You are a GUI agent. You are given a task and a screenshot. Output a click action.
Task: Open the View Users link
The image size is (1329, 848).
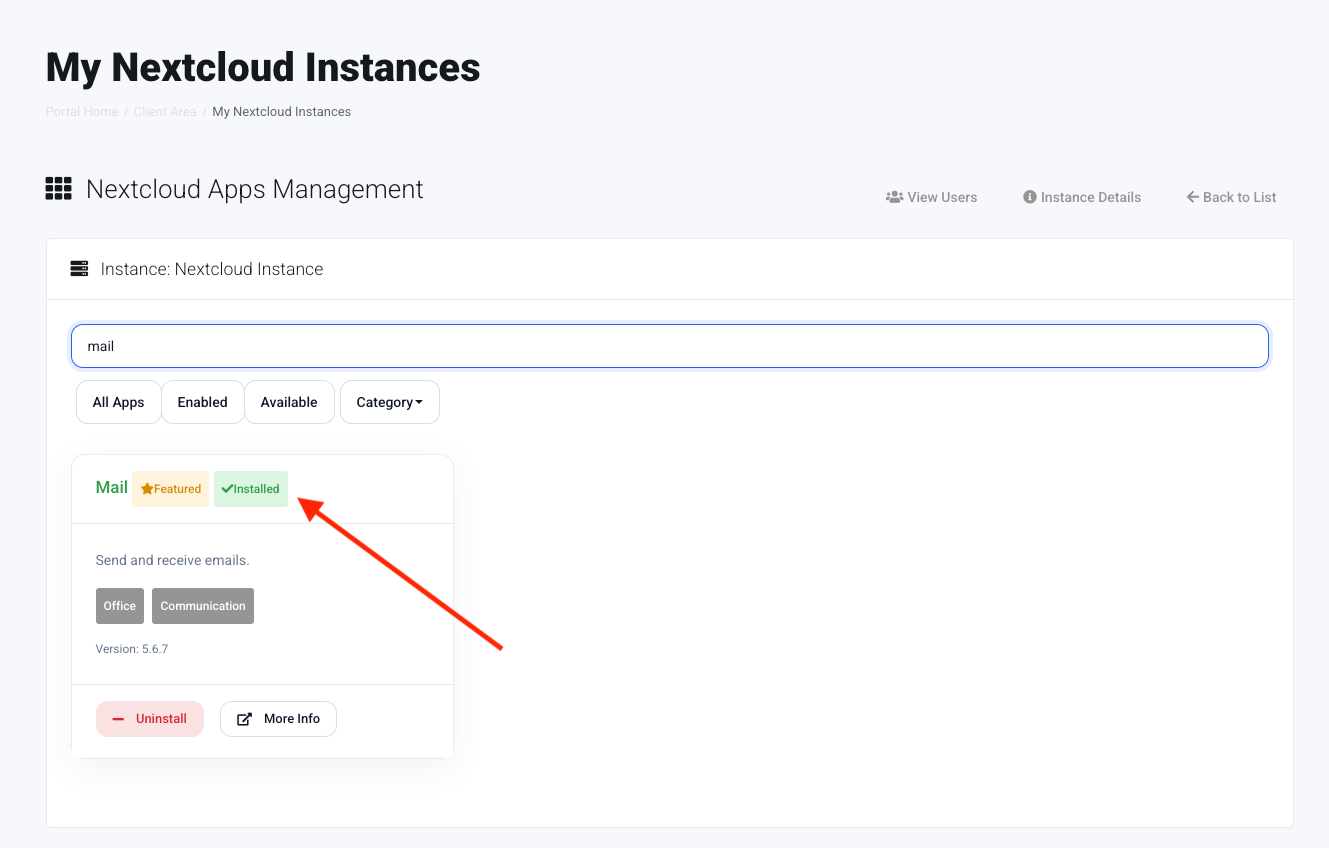point(932,197)
